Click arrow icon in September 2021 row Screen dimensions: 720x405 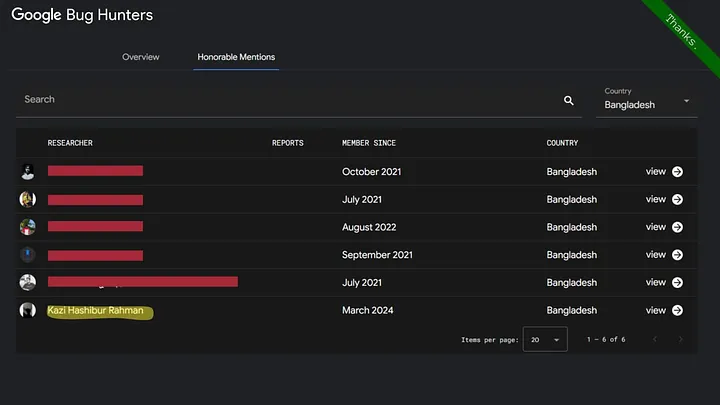[677, 255]
